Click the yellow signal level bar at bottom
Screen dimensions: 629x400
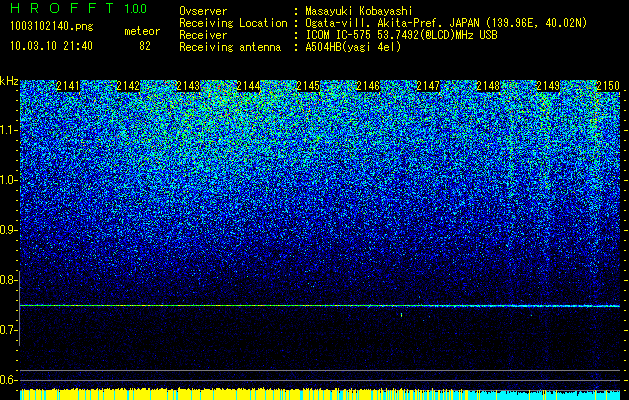243,394
